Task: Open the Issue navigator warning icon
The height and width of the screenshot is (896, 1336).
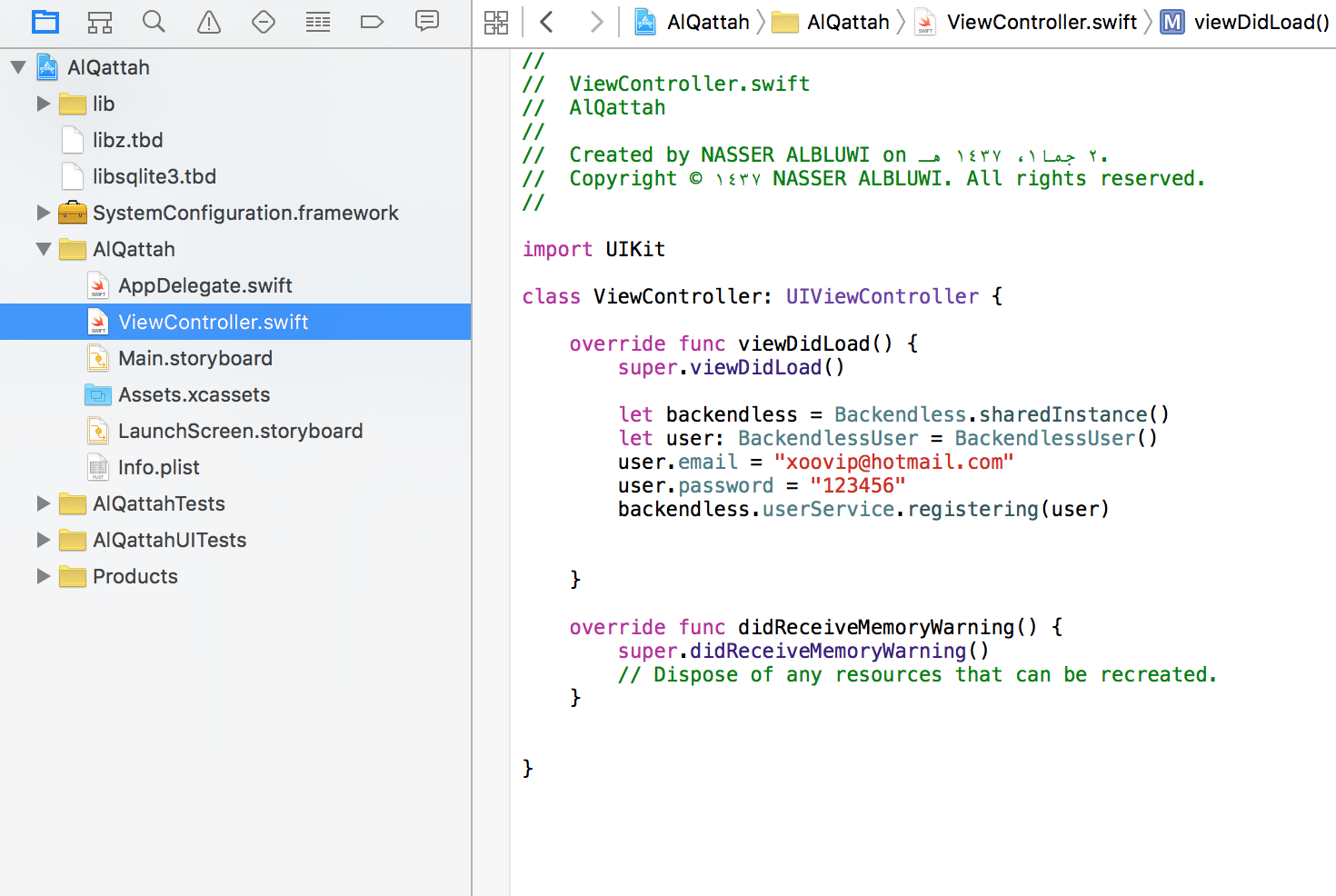Action: point(209,22)
